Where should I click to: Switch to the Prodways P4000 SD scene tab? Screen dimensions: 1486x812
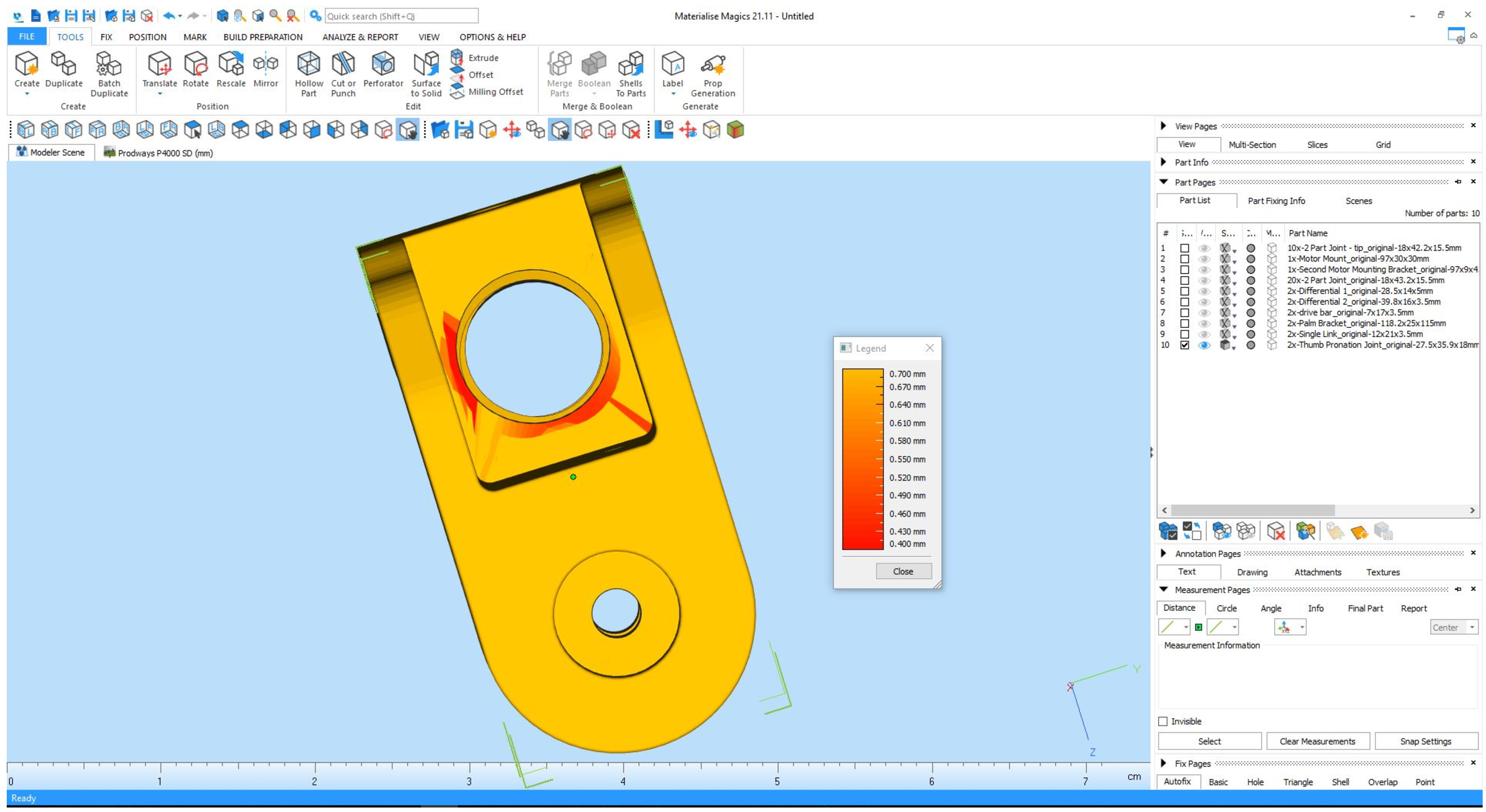[x=158, y=153]
